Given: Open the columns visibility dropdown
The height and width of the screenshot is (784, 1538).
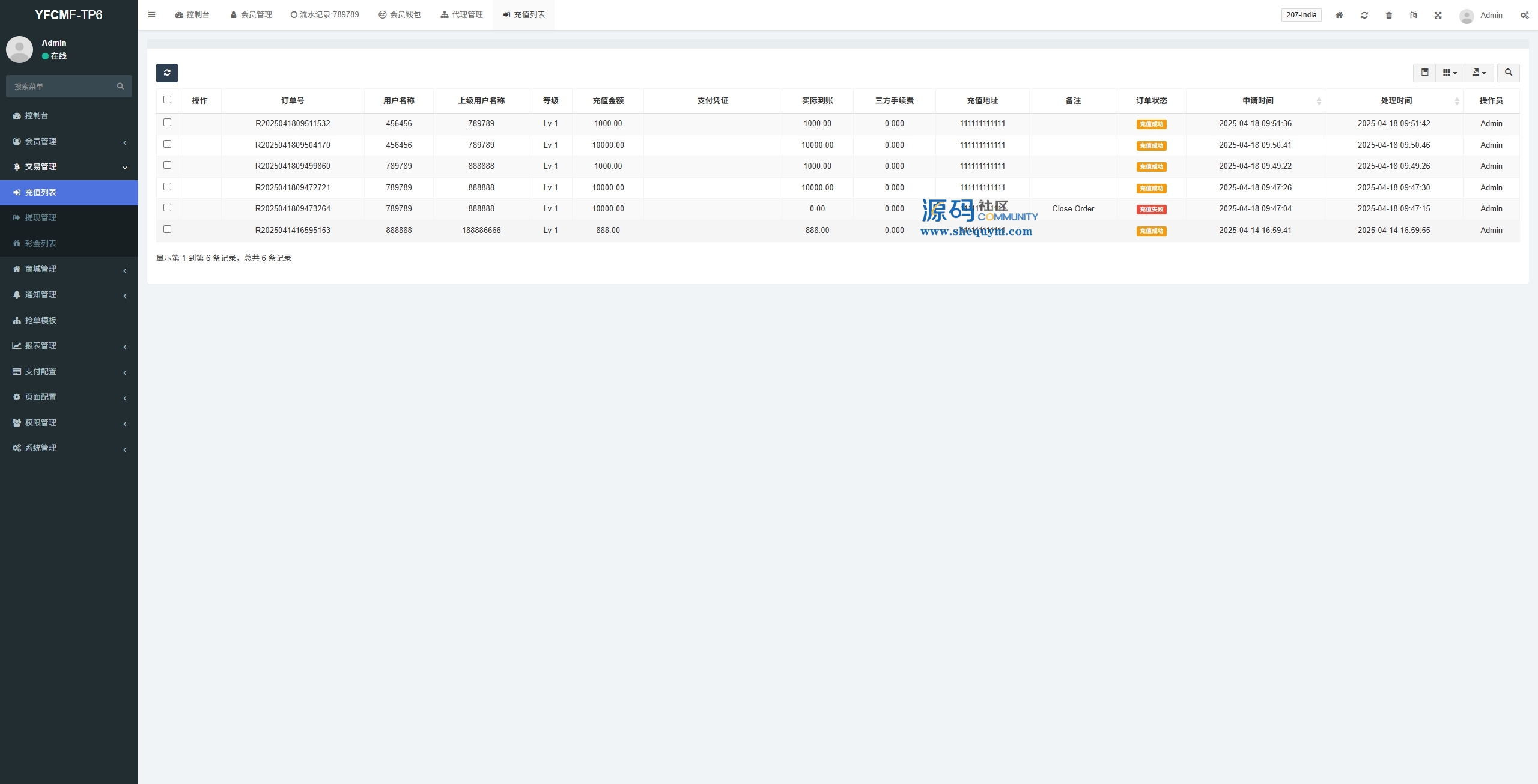Looking at the screenshot, I should 1450,73.
